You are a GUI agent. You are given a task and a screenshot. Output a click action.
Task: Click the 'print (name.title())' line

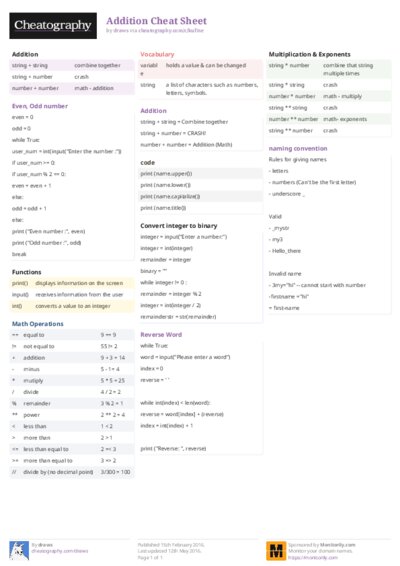pos(163,208)
